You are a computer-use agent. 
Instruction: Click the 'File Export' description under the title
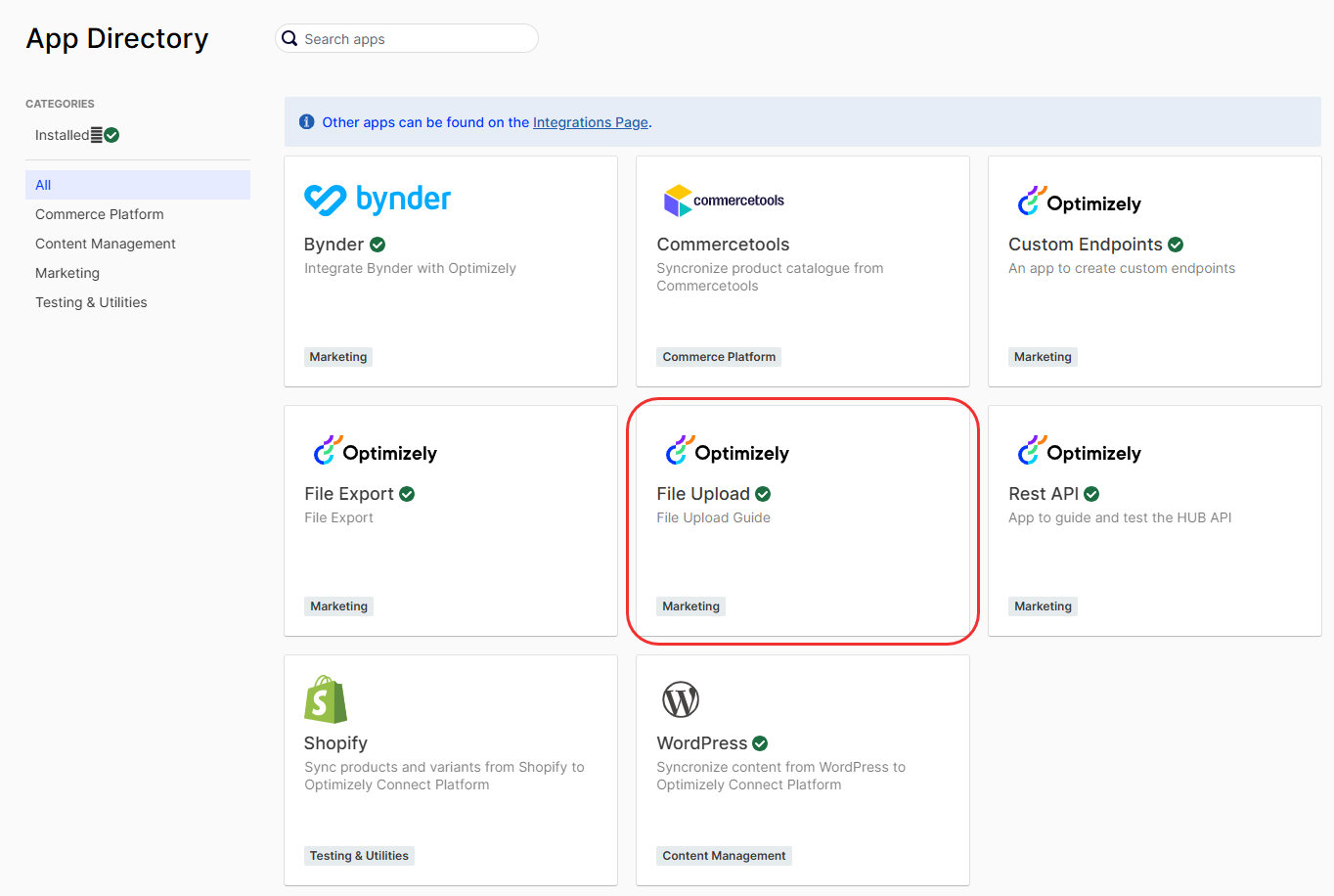[338, 517]
